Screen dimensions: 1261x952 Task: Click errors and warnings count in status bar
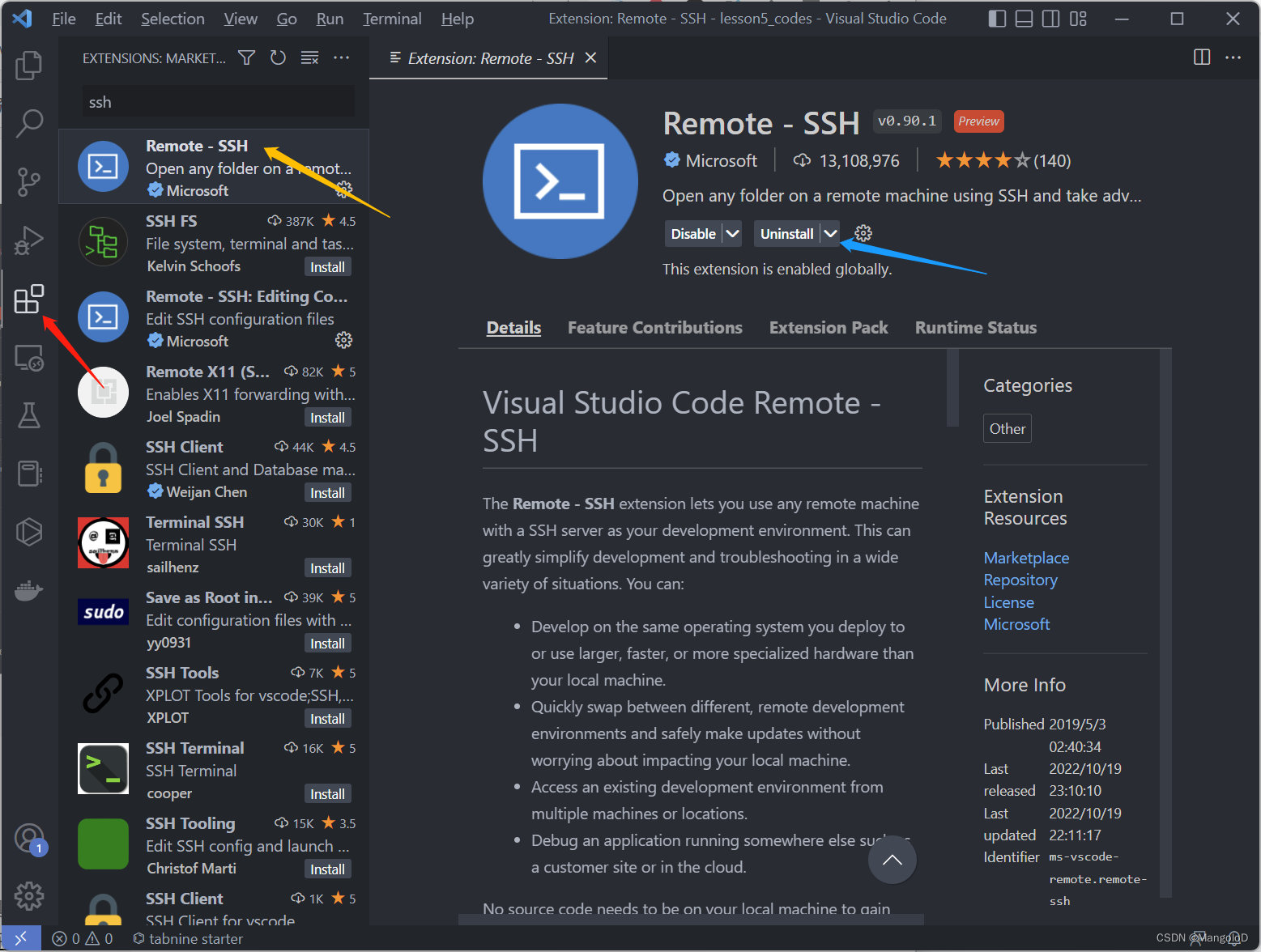83,939
